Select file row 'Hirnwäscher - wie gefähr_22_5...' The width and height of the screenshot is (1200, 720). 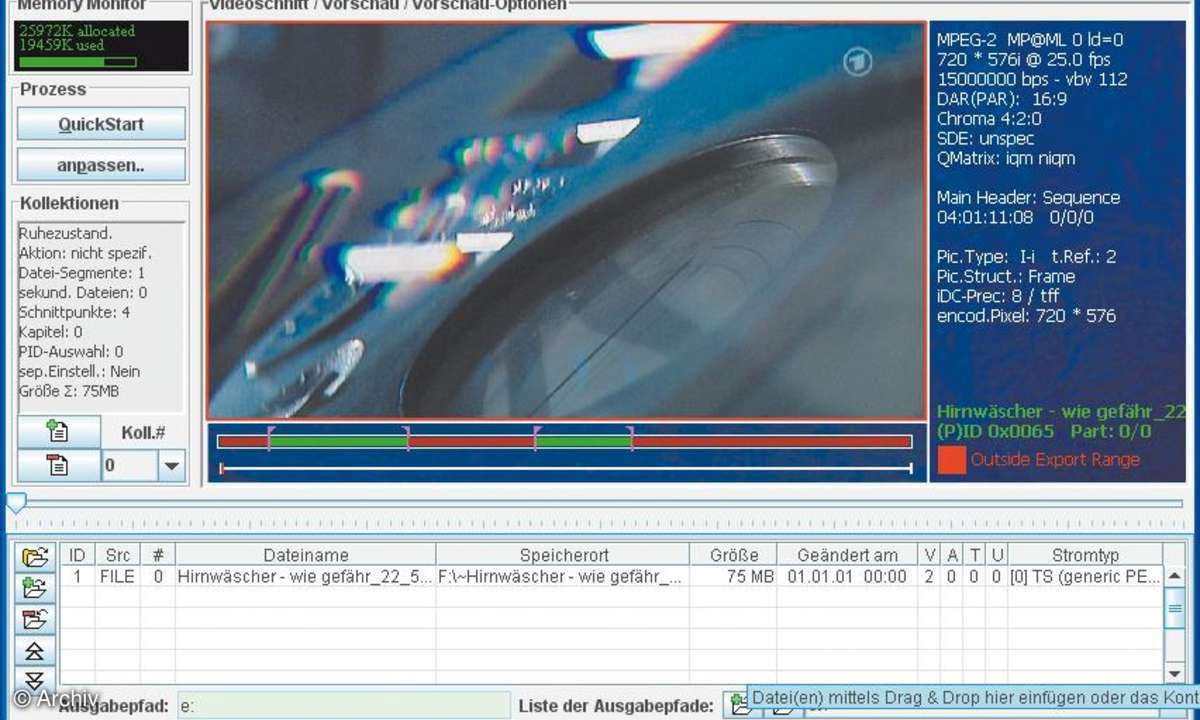(x=305, y=577)
